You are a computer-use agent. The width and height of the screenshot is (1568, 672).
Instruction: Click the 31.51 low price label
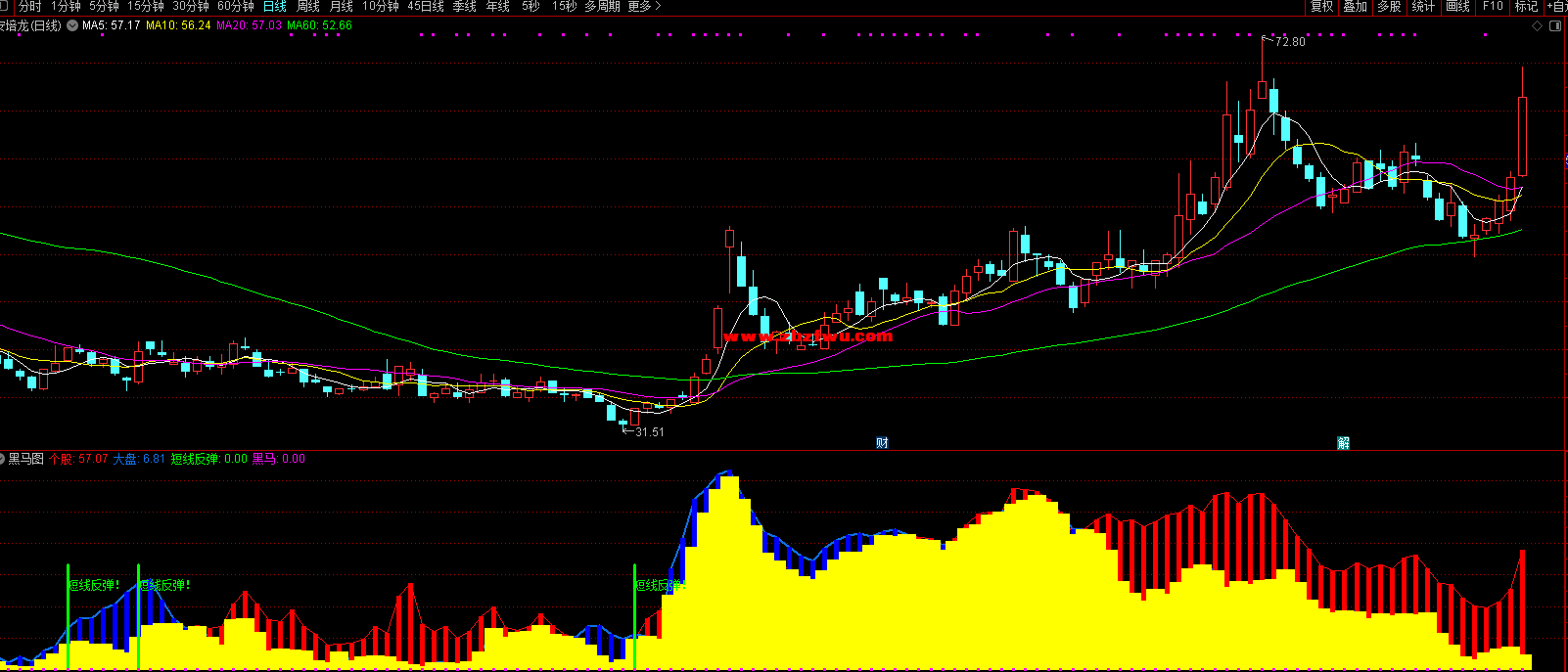tap(650, 431)
